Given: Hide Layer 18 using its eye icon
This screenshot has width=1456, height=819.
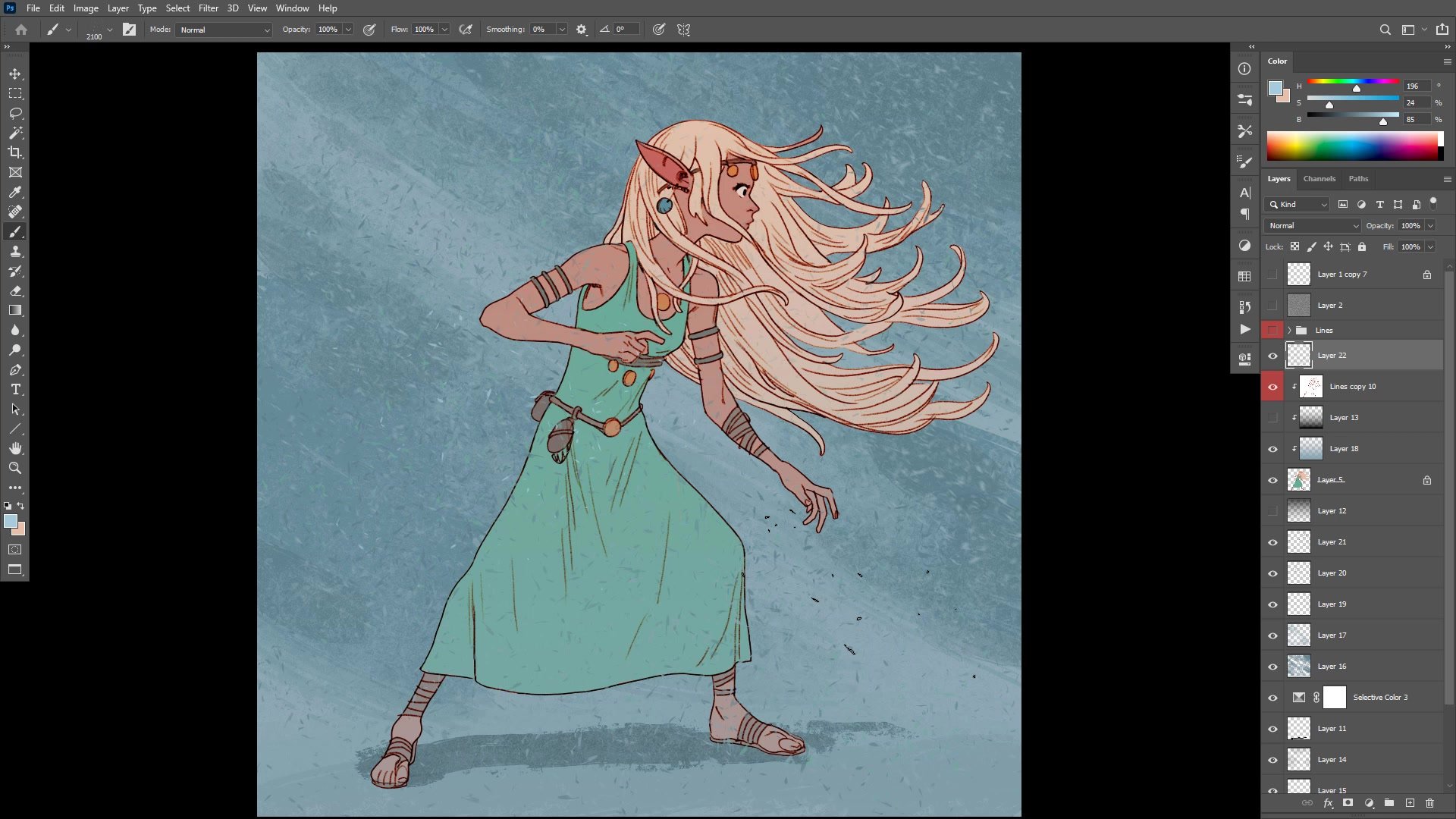Looking at the screenshot, I should point(1272,449).
